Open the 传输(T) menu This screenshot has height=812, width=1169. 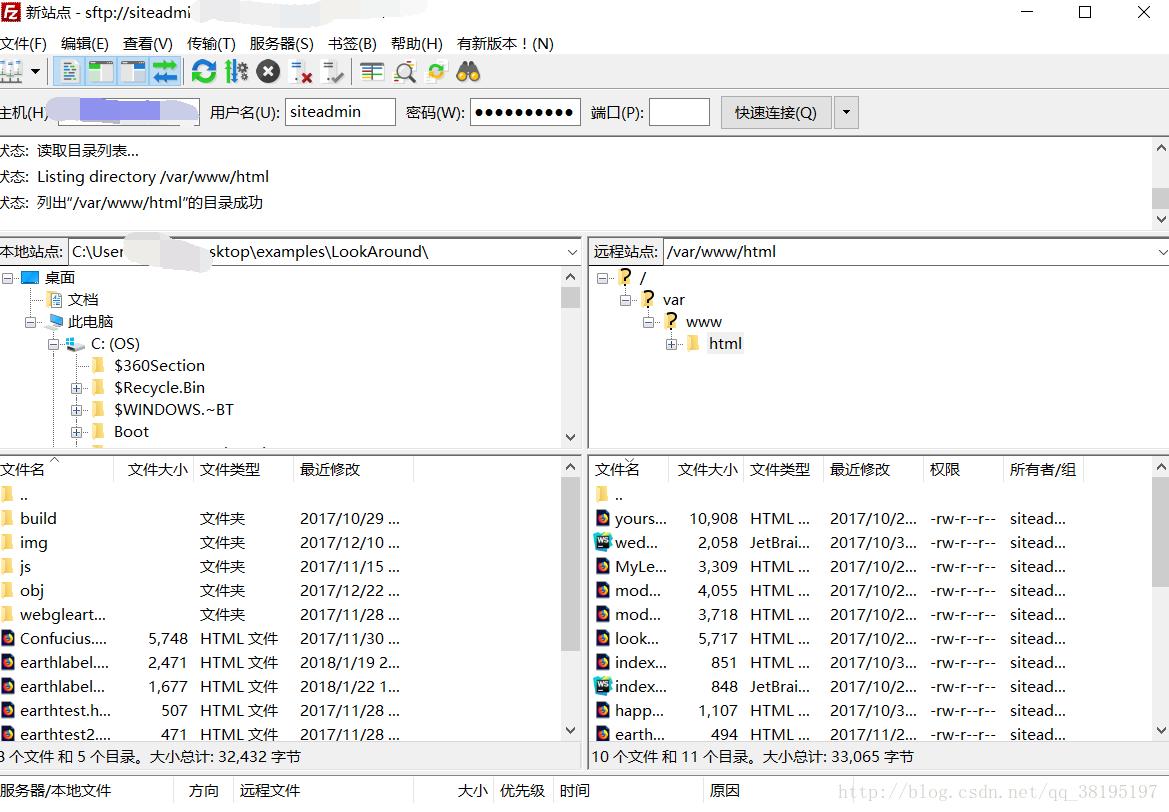[211, 44]
